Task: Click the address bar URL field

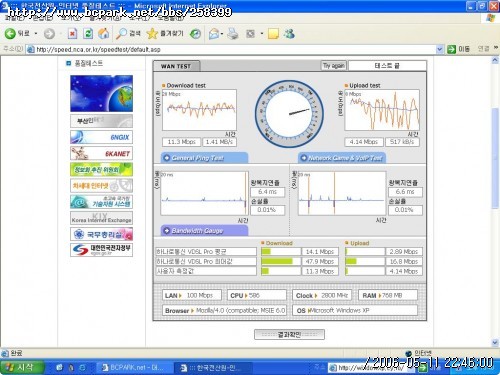Action: point(235,49)
